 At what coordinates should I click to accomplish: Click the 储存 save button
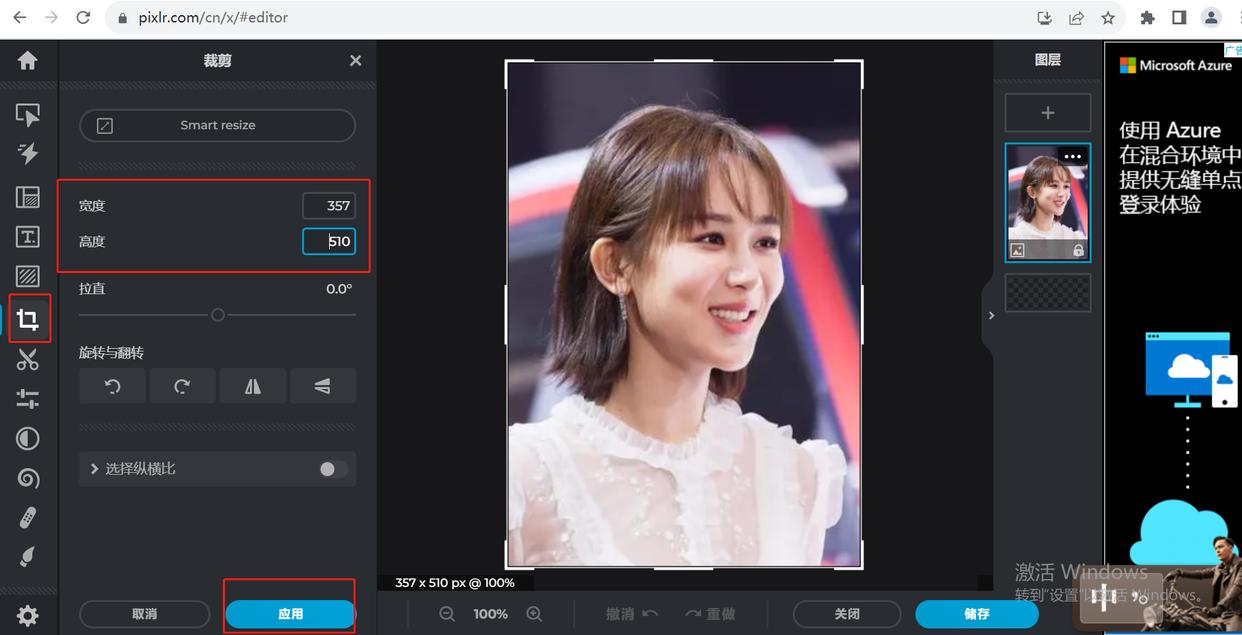click(976, 614)
